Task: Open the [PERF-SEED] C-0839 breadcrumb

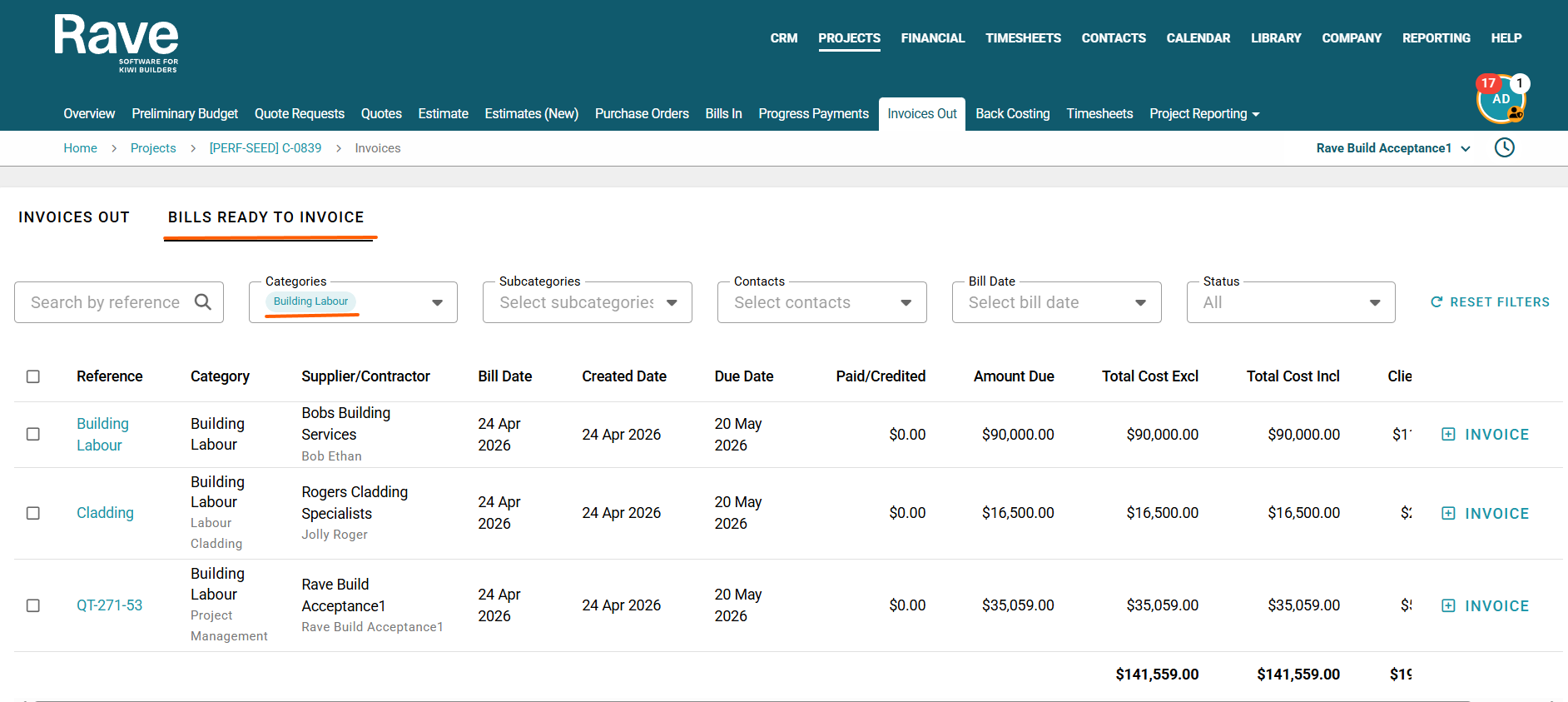Action: pyautogui.click(x=265, y=148)
